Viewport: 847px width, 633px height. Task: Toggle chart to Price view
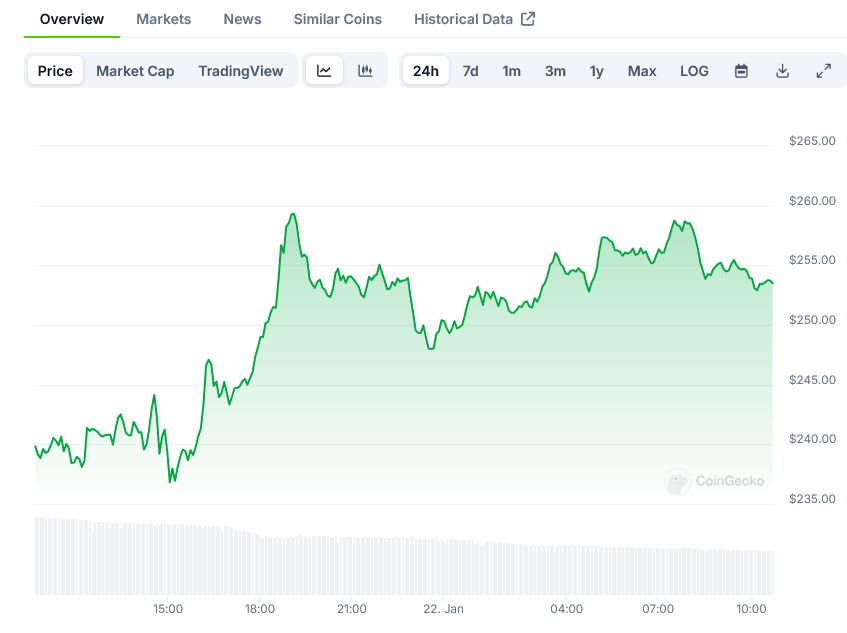point(55,71)
